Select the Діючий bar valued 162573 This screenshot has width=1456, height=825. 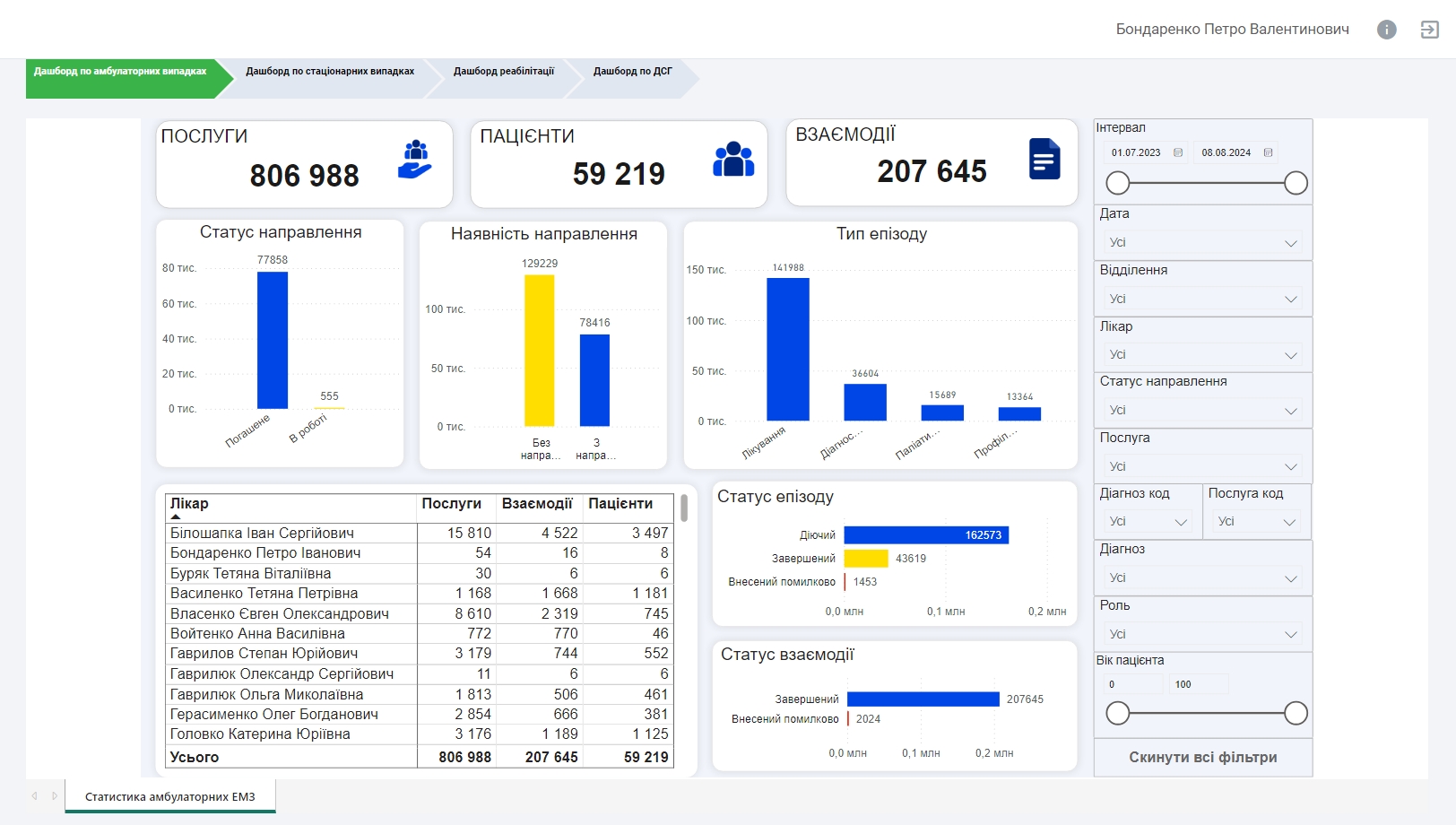(926, 535)
